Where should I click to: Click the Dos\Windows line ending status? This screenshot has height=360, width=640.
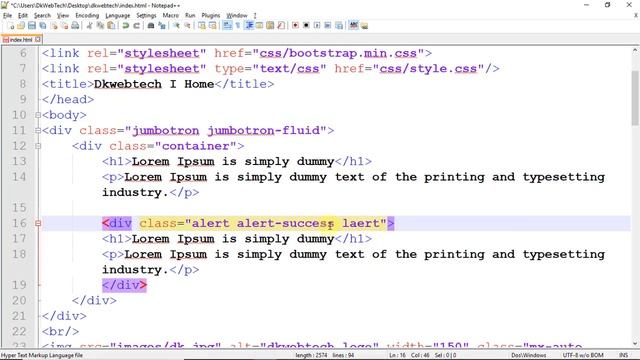pos(528,355)
